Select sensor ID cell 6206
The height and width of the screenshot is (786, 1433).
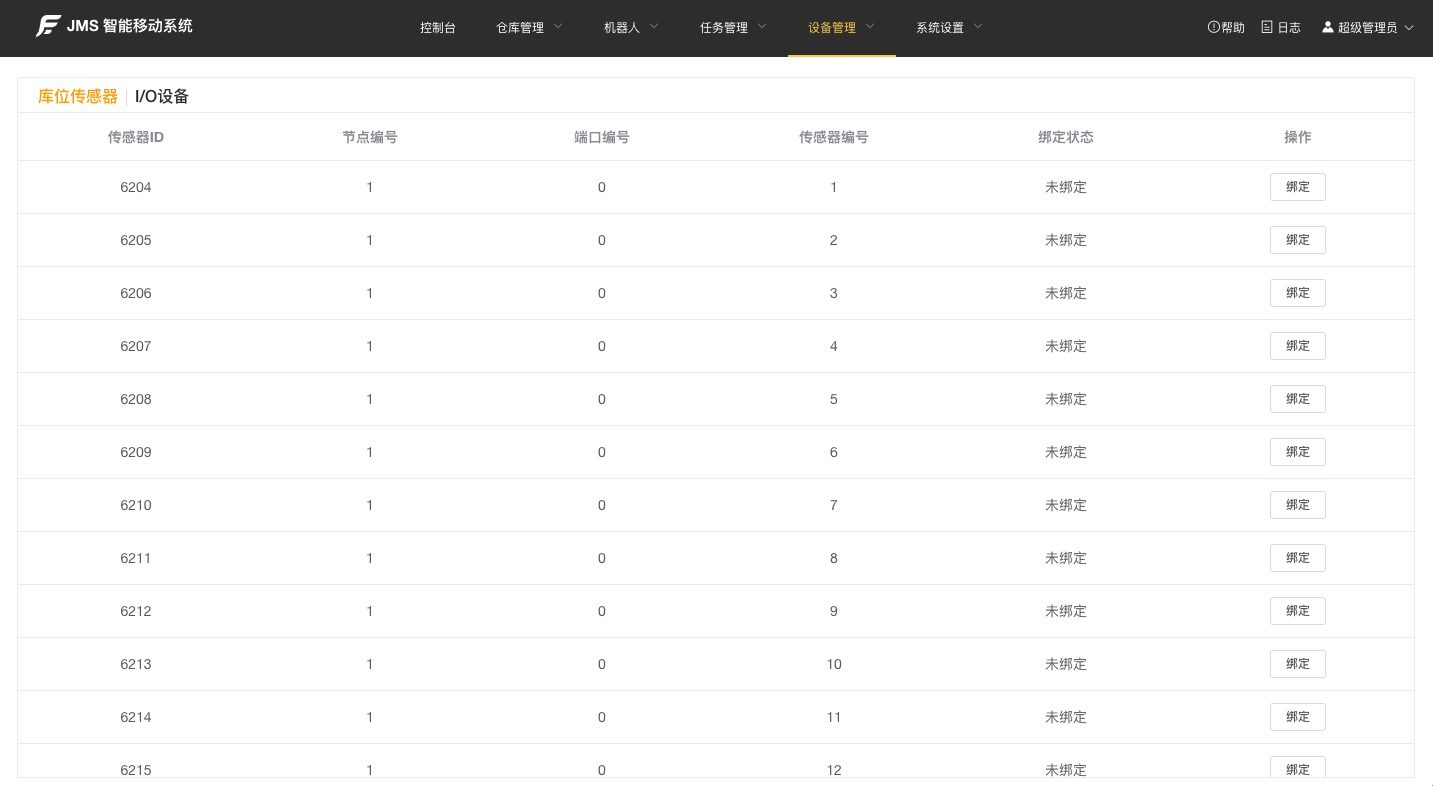pyautogui.click(x=136, y=293)
